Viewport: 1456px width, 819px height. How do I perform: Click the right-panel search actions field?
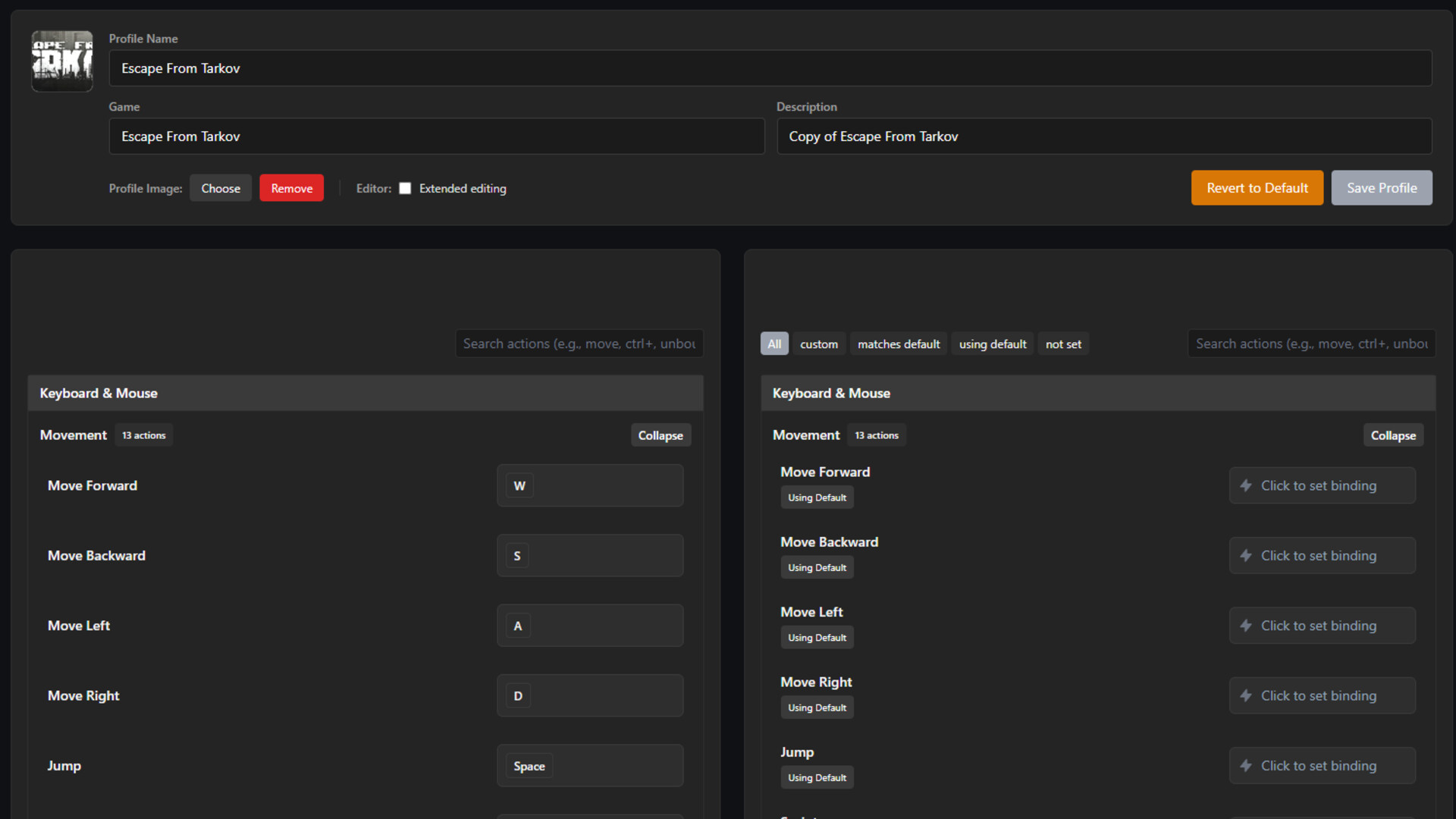tap(1311, 344)
